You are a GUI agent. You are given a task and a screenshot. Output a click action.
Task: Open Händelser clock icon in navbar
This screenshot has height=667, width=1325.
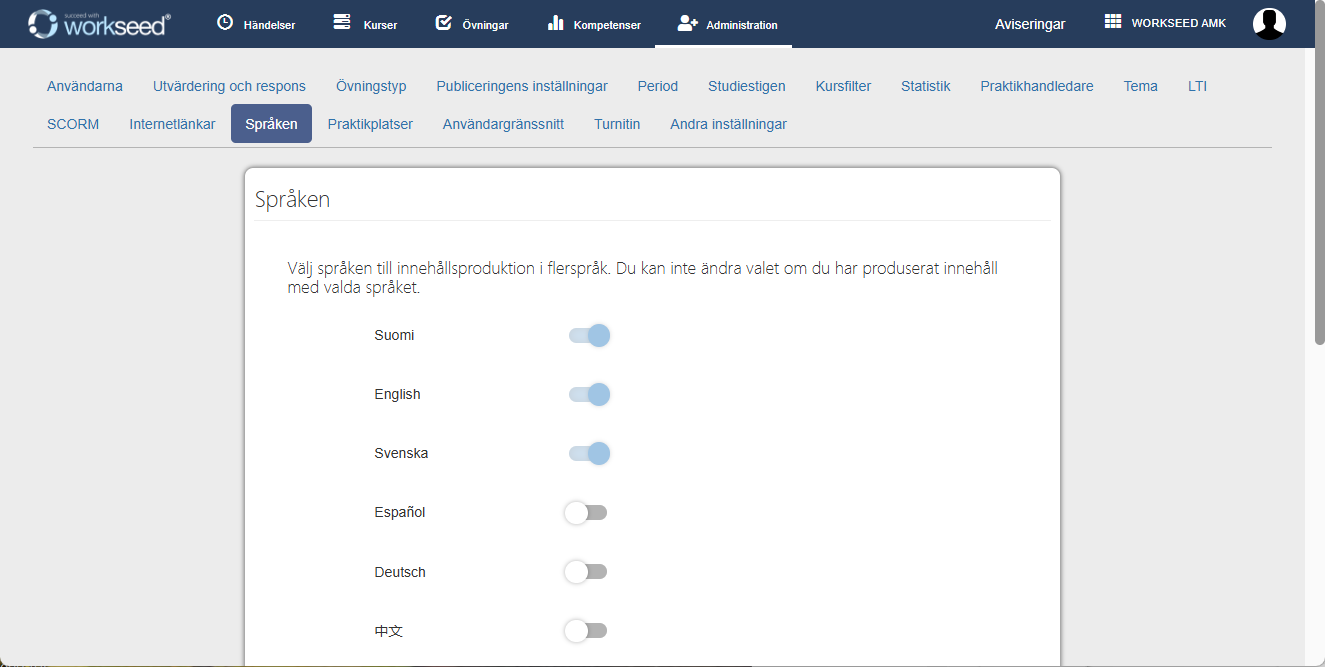225,23
